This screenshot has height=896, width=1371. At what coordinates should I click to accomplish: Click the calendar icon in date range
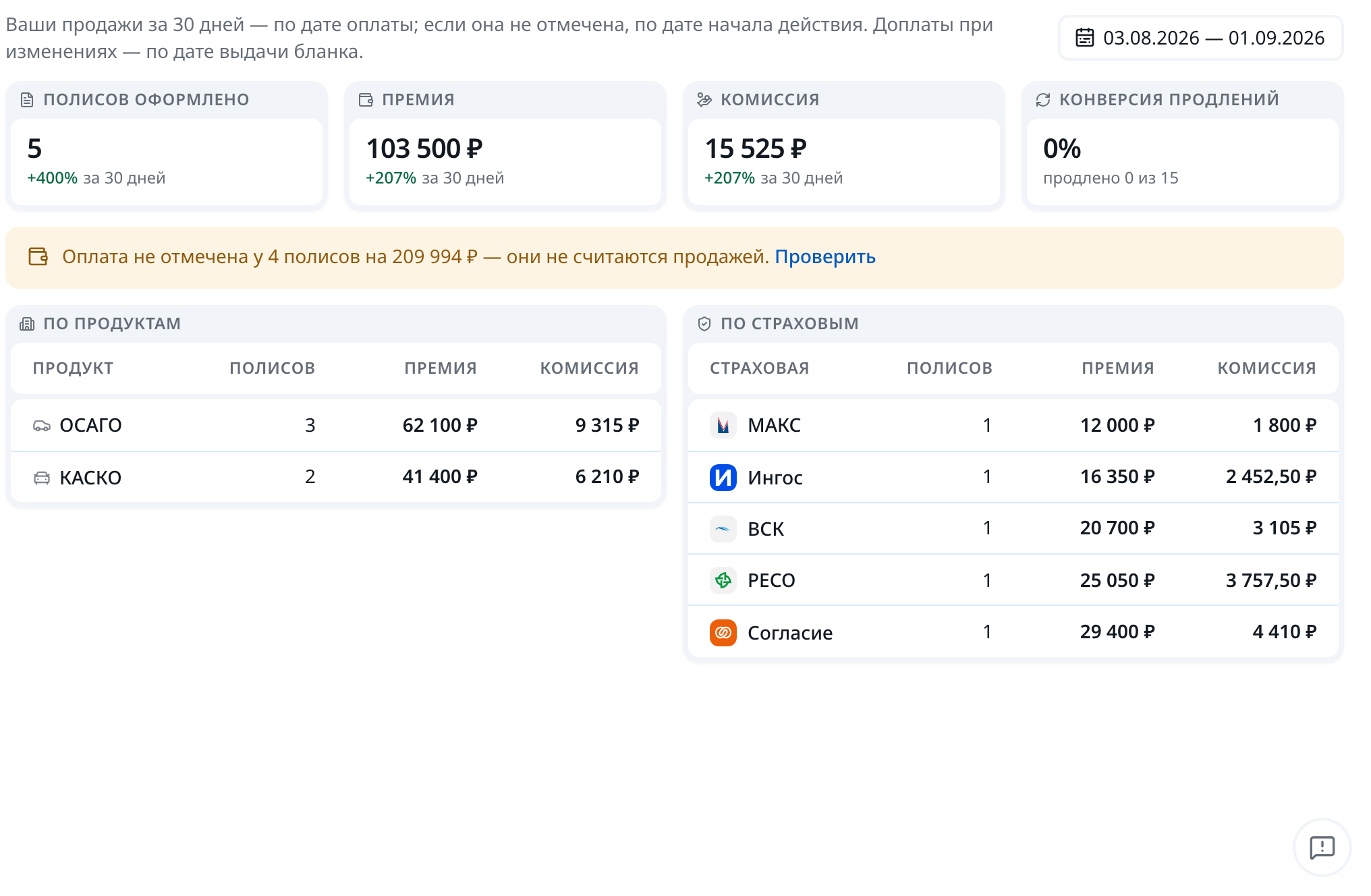click(1084, 38)
